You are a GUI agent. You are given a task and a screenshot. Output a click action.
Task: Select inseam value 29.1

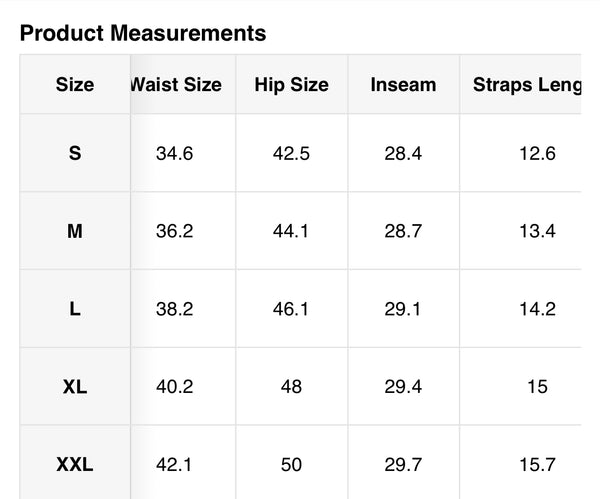(403, 309)
